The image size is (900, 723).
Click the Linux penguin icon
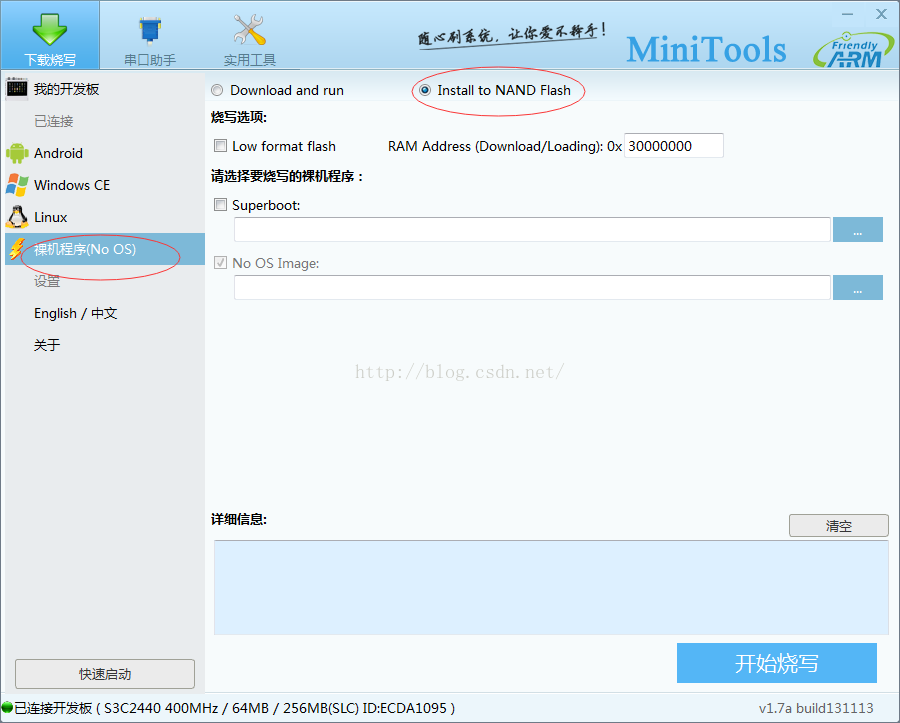click(17, 217)
